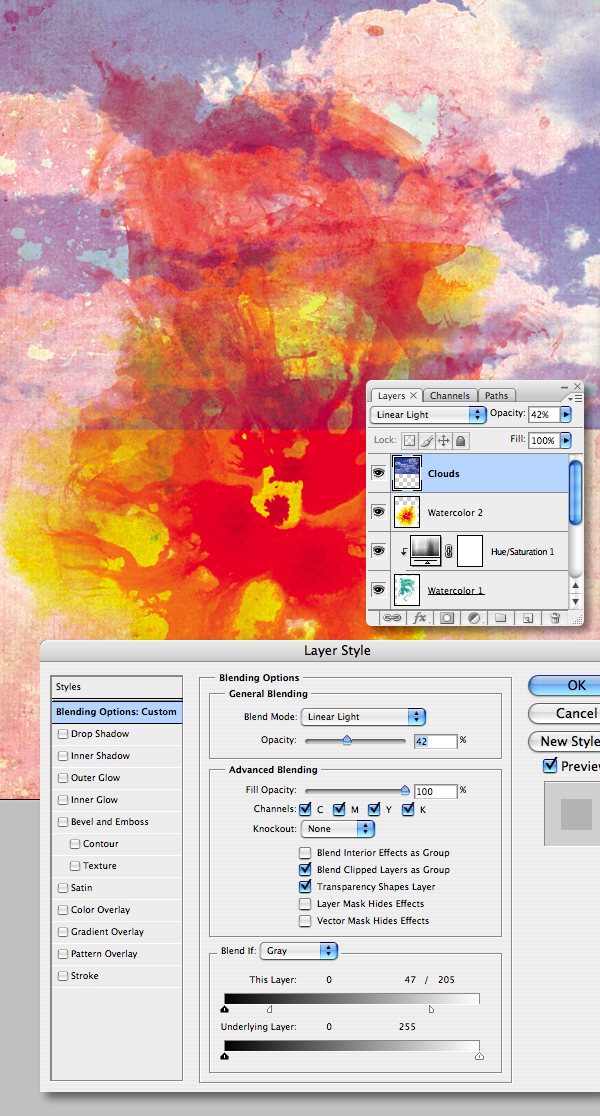Toggle lock transparent pixels icon
Screen dimensions: 600x1116
409,441
